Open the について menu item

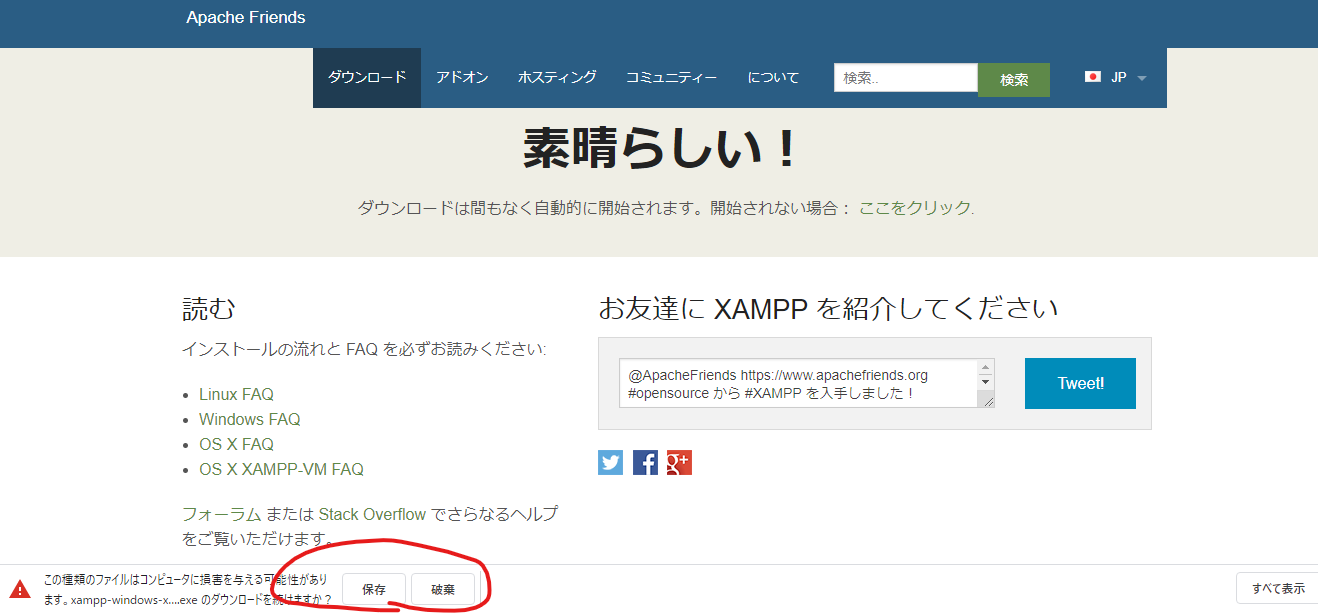[x=773, y=78]
